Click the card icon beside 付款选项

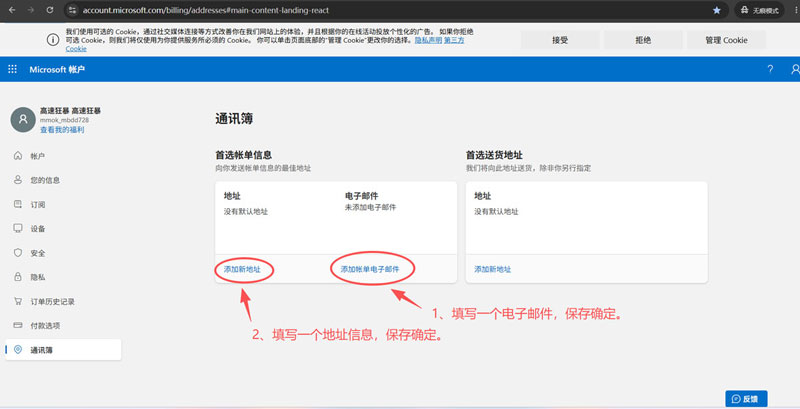coord(18,325)
